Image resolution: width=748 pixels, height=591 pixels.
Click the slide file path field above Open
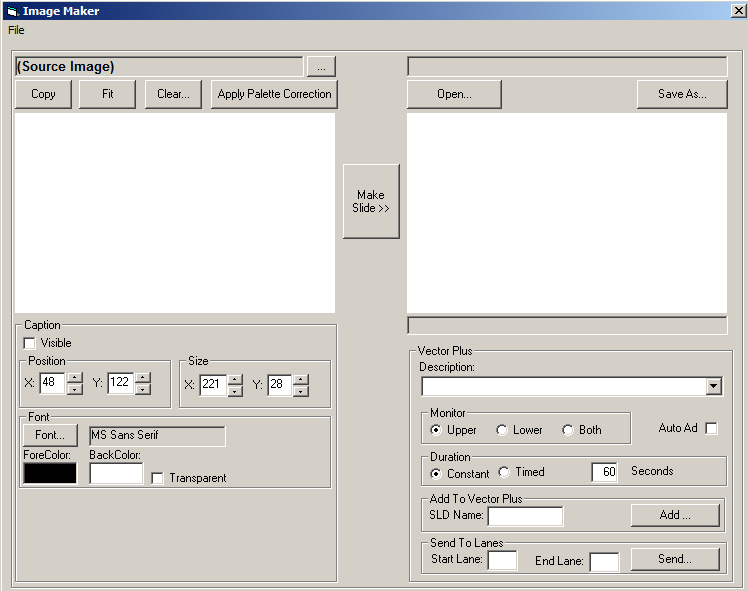pos(567,67)
